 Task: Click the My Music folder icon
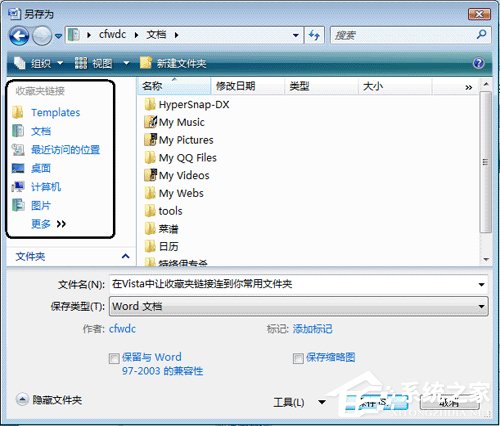[150, 122]
